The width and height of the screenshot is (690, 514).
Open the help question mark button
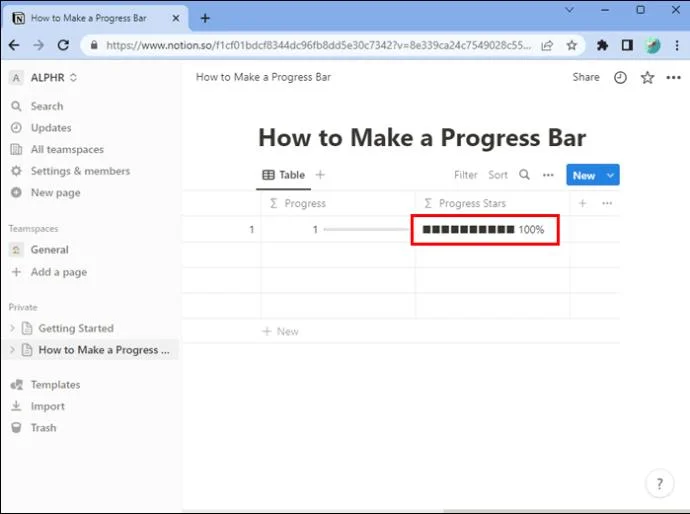click(659, 484)
